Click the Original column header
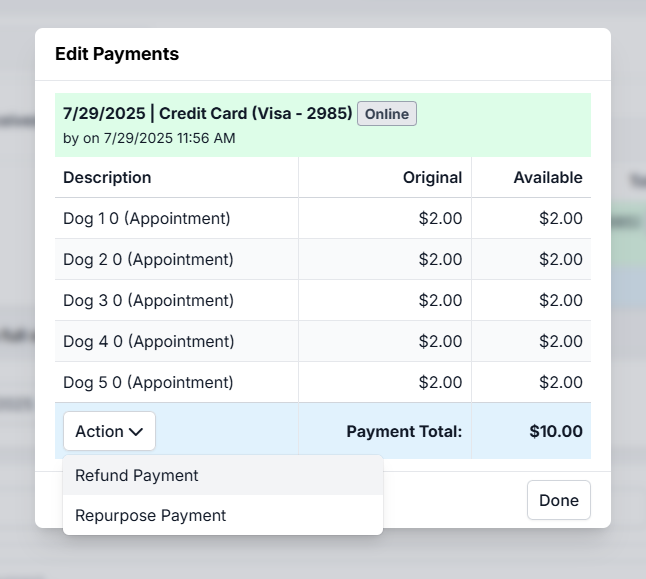 point(432,177)
